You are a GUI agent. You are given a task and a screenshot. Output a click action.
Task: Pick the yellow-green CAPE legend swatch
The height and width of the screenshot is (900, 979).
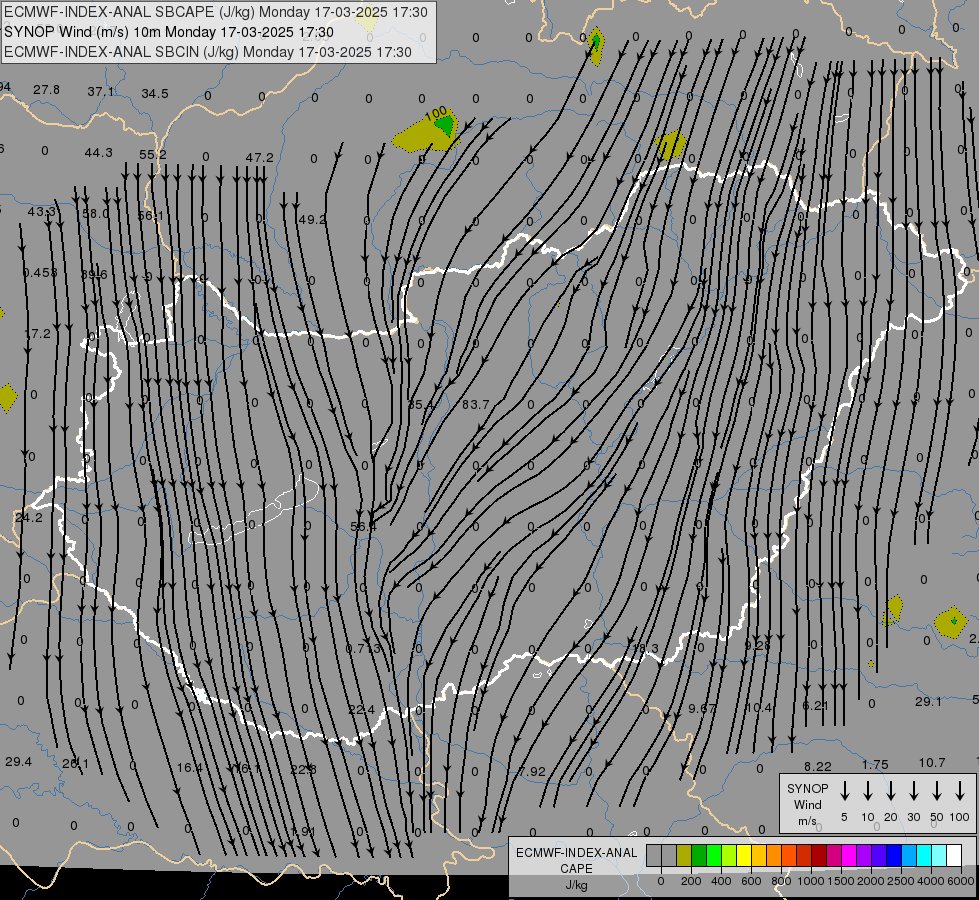coord(729,855)
